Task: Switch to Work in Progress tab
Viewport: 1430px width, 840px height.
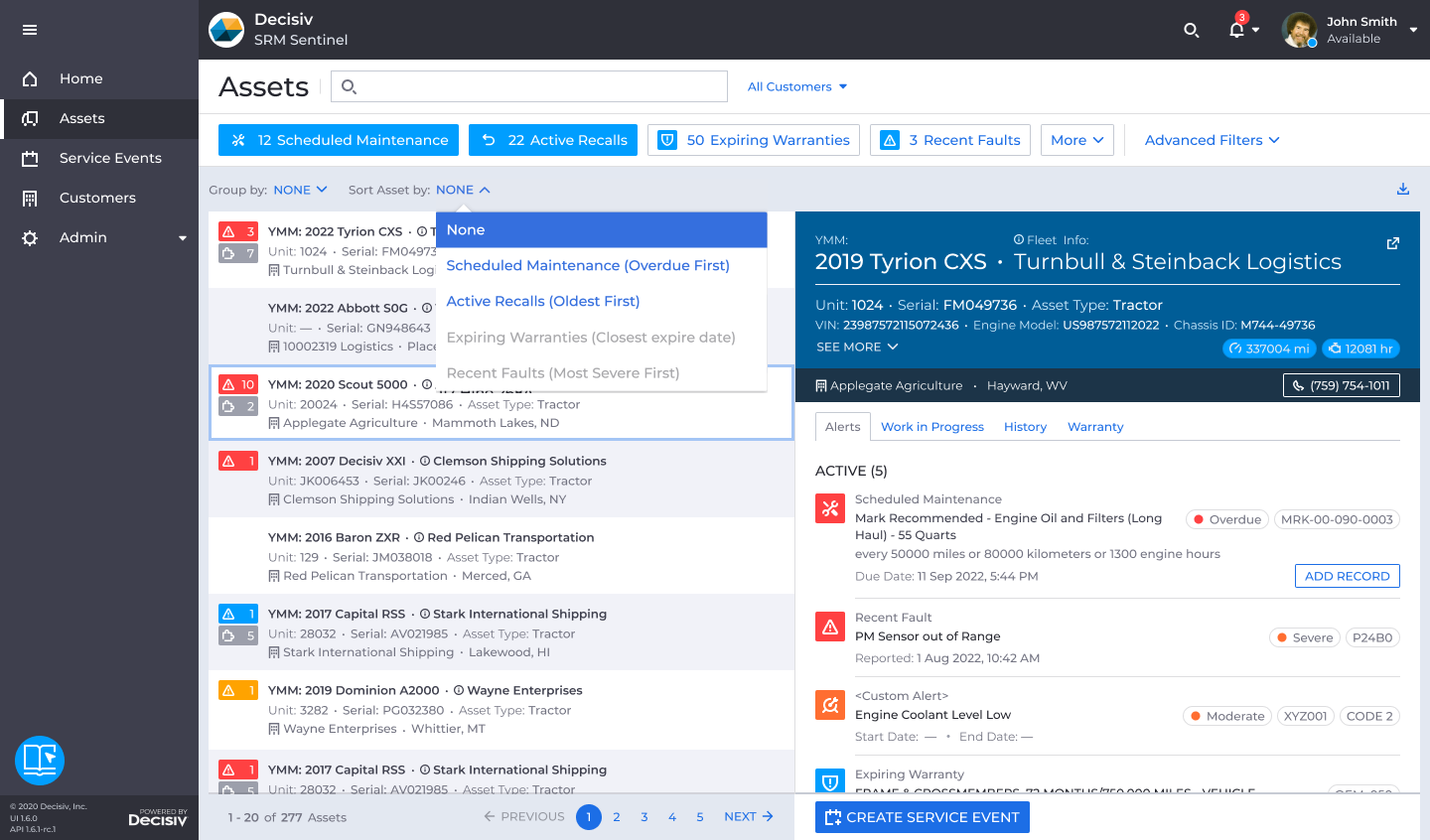Action: (932, 427)
